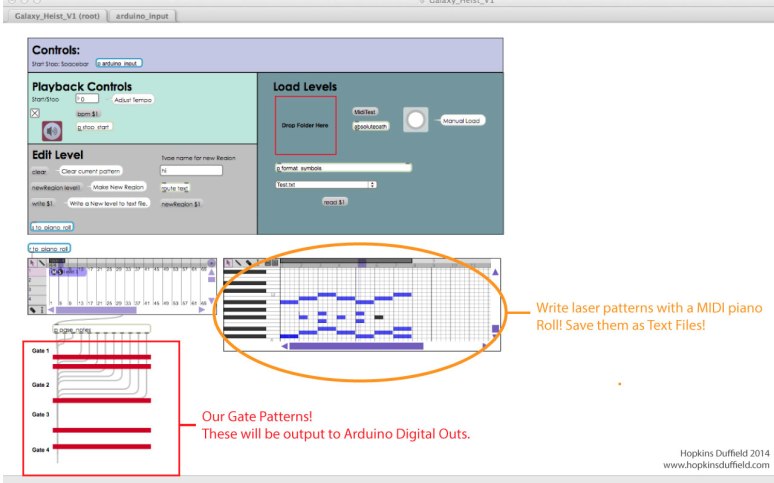Screen dimensions: 774x483
Task: Click the new Region name text field
Action: click(x=191, y=170)
